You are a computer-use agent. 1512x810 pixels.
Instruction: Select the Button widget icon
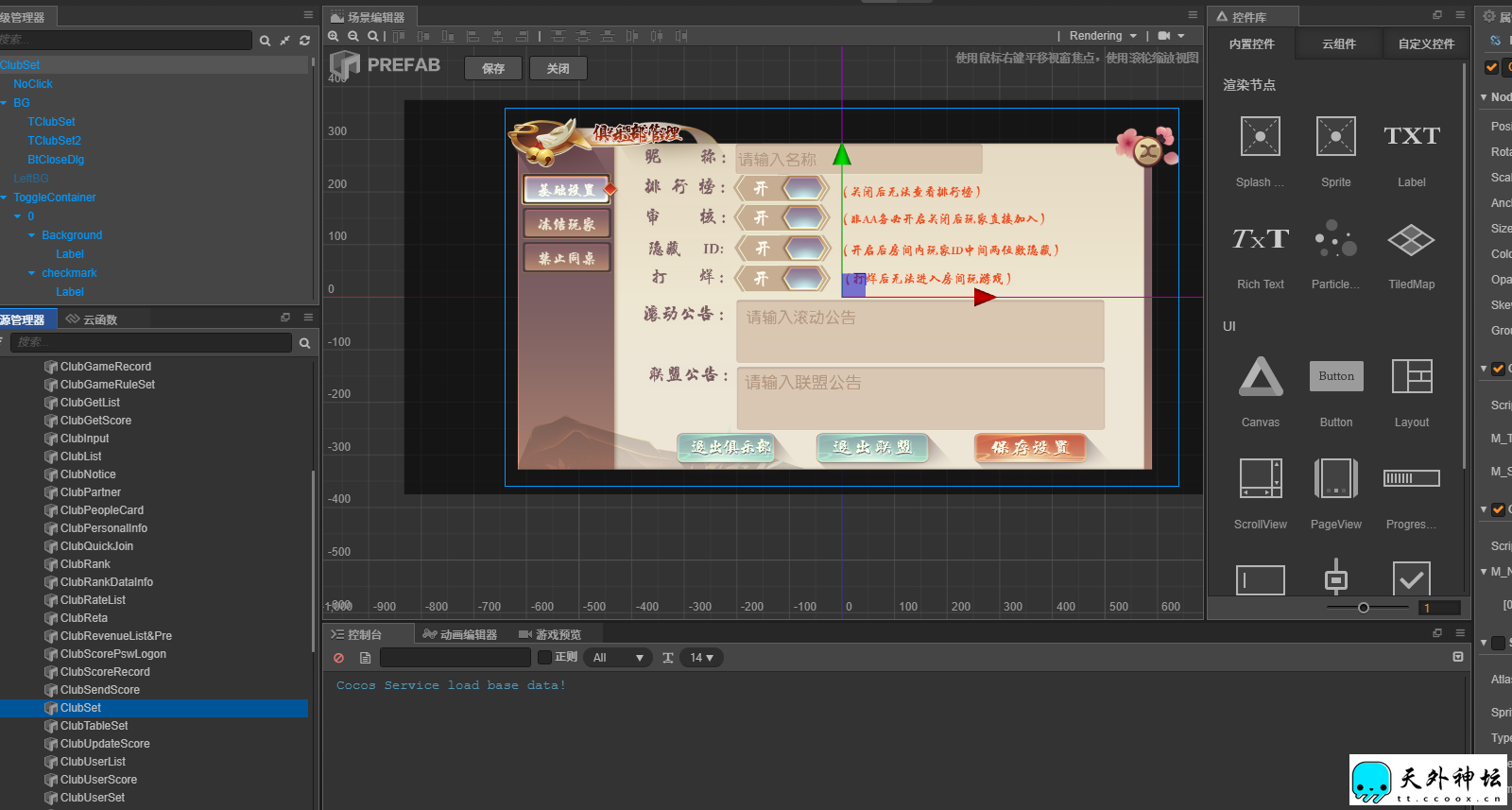coord(1336,376)
